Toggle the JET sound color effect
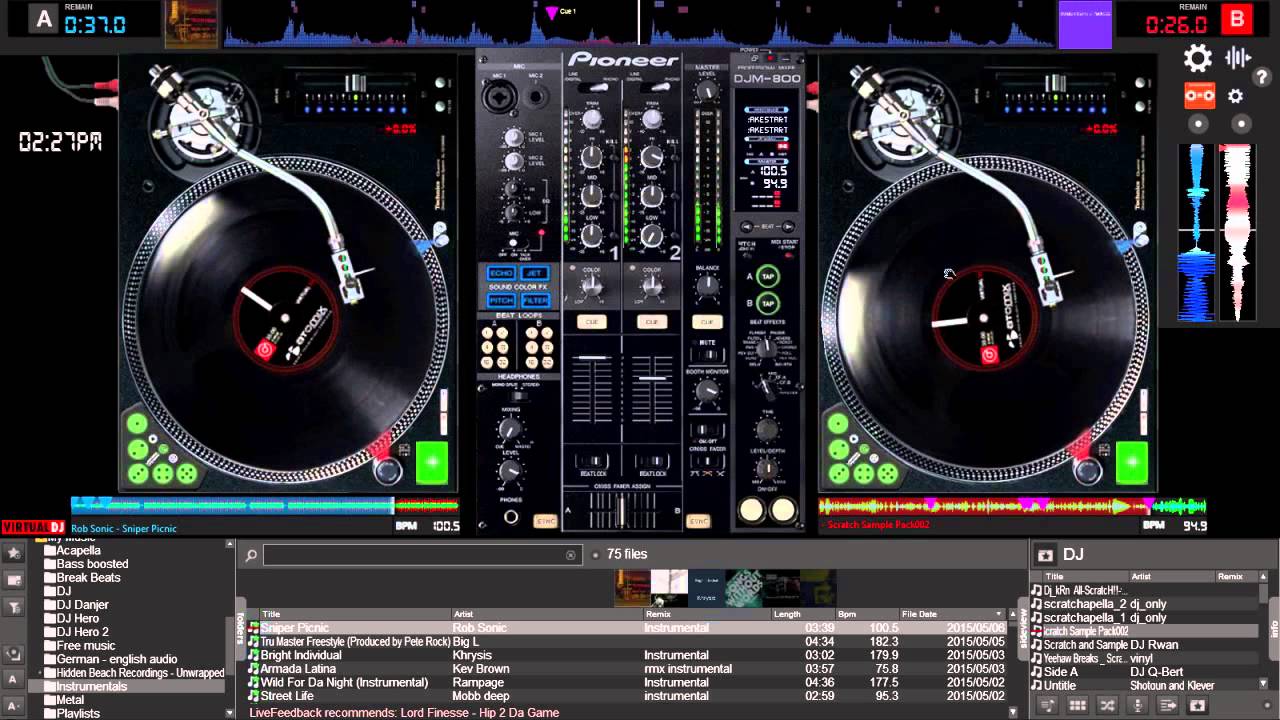This screenshot has height=720, width=1280. (535, 273)
